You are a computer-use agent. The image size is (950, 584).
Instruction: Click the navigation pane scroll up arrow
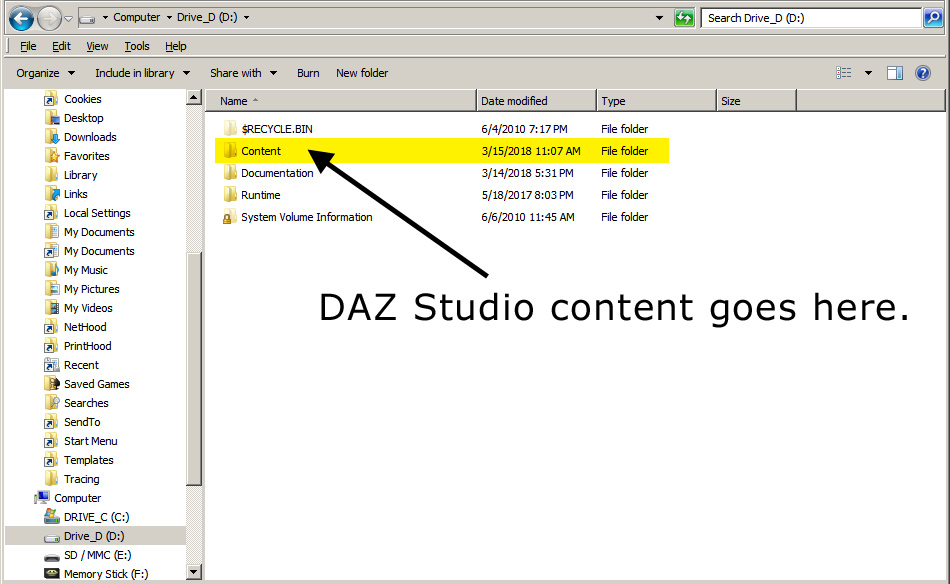[194, 97]
